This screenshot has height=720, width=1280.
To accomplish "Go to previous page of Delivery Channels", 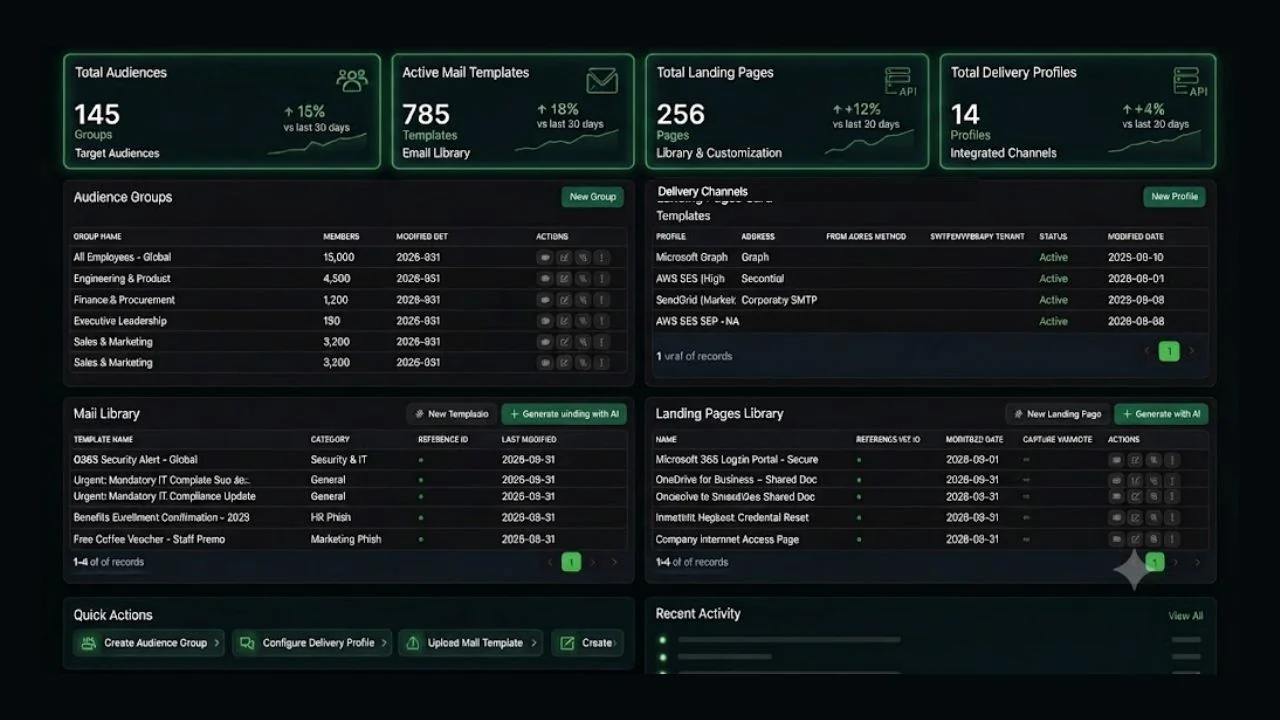I will point(1147,351).
